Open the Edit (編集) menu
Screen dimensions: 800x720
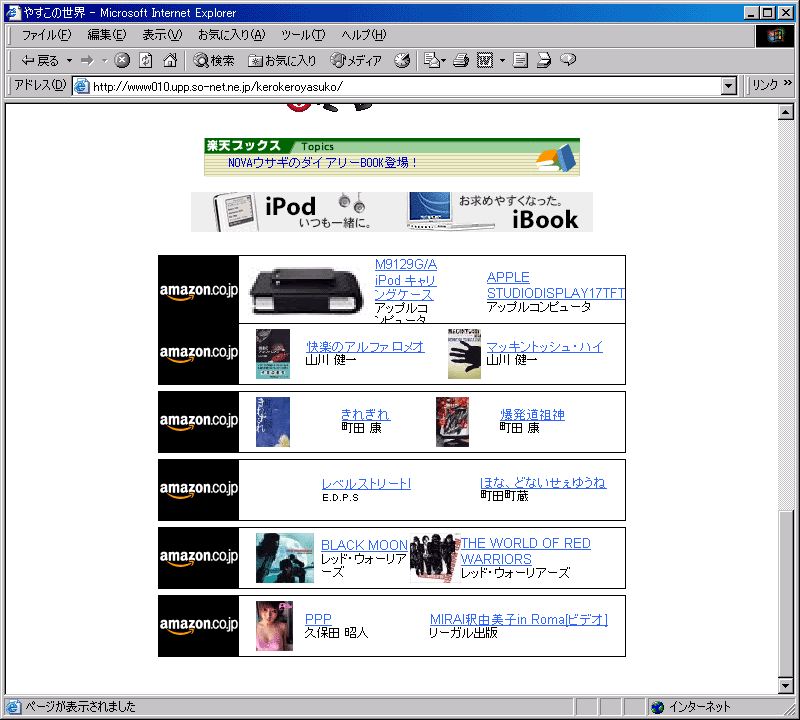tap(107, 35)
